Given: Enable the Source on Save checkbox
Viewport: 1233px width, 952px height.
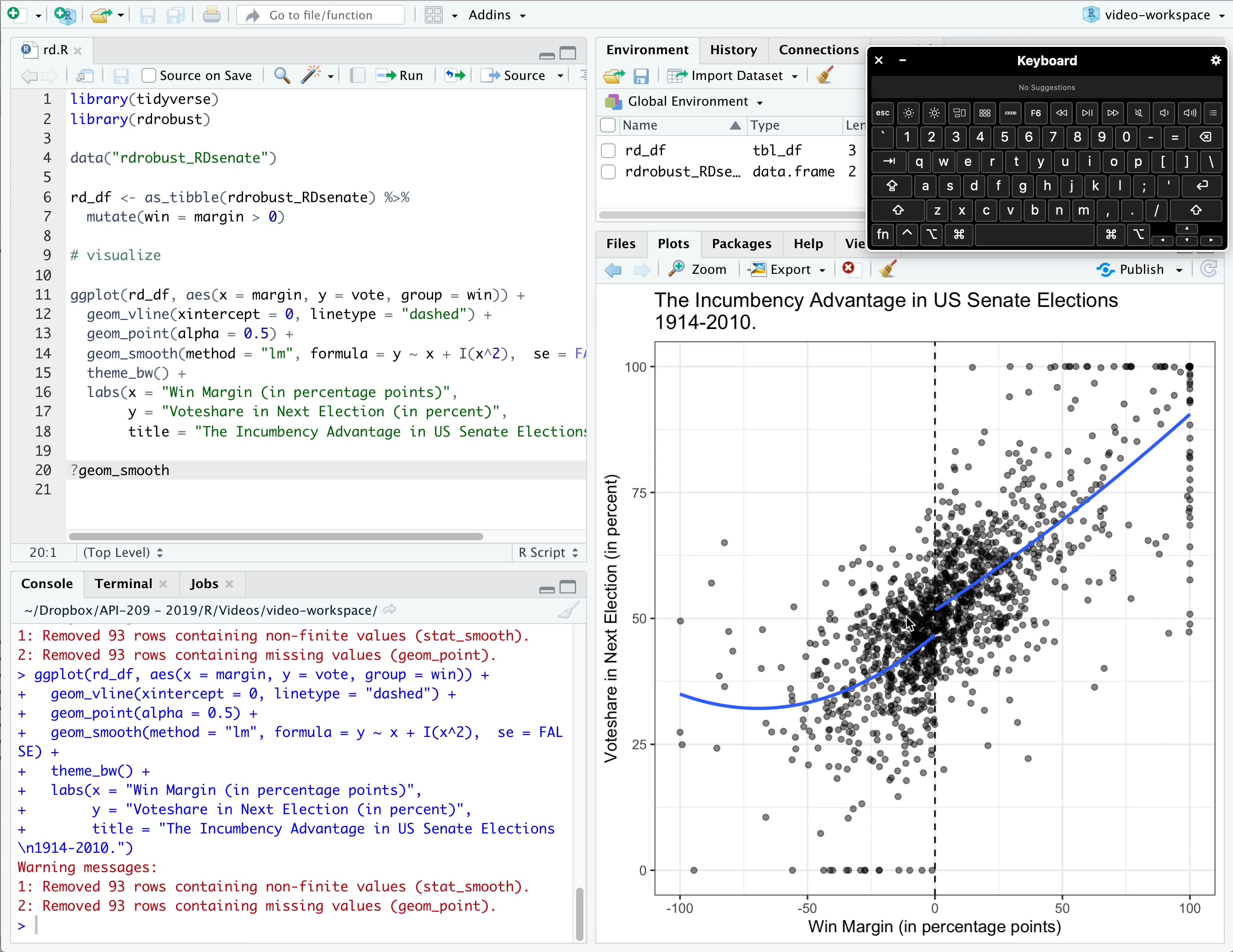Looking at the screenshot, I should point(149,76).
